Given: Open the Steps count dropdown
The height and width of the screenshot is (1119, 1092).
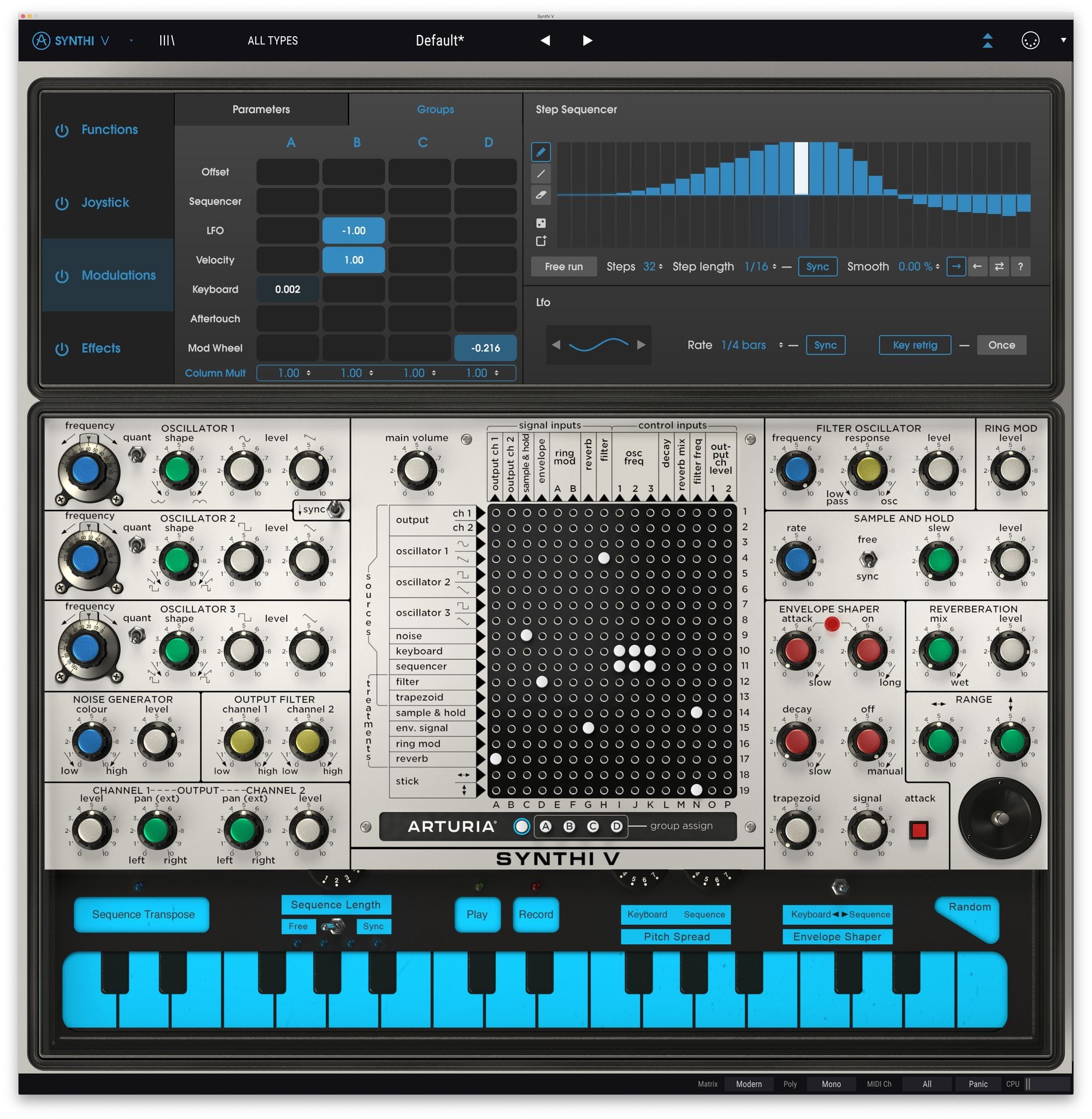Looking at the screenshot, I should click(x=653, y=266).
